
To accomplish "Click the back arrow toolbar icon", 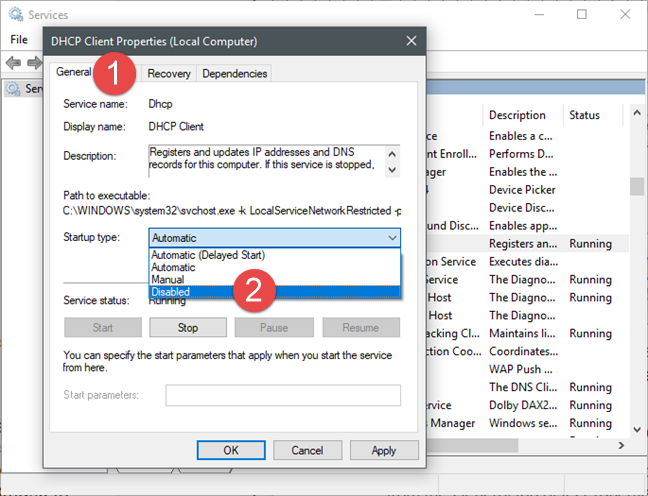I will 13,63.
